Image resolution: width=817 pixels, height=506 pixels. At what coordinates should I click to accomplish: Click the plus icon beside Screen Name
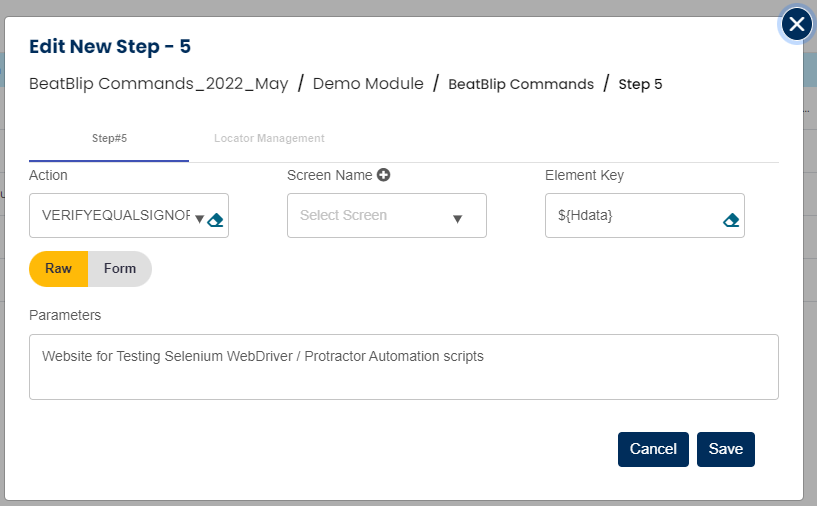coord(383,175)
